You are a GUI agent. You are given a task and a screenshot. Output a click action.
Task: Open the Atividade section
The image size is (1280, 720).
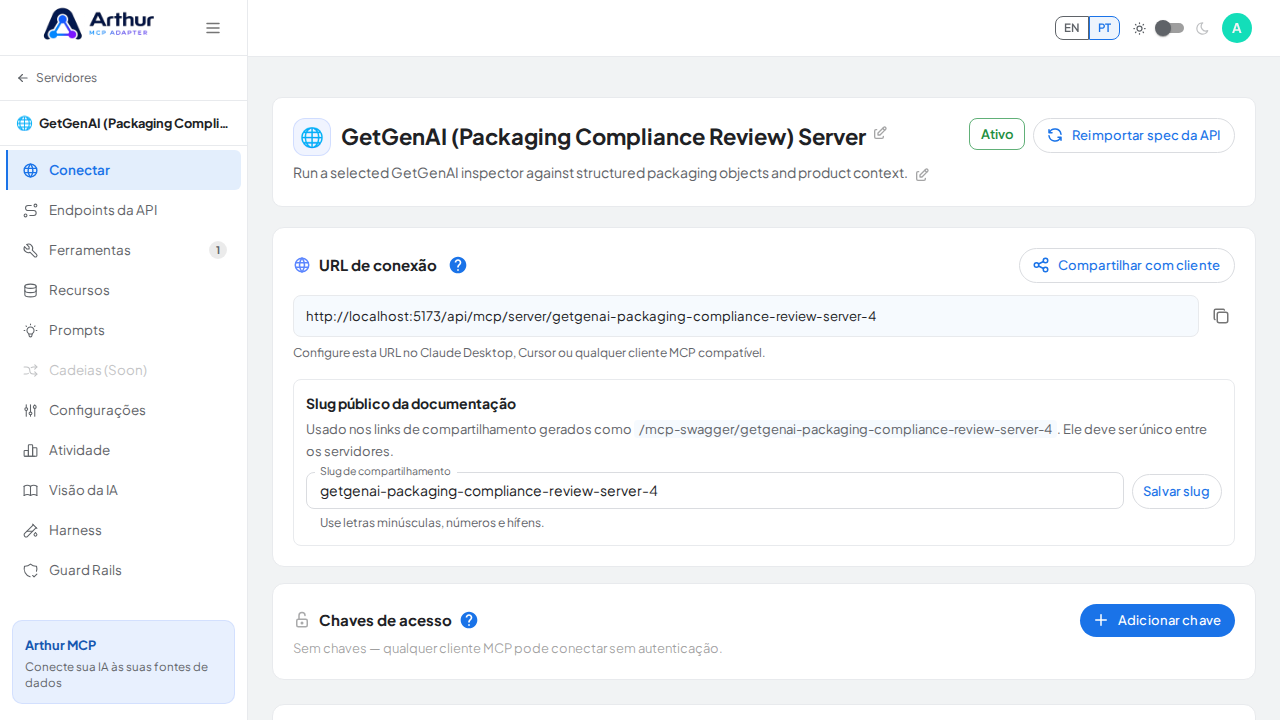124,450
